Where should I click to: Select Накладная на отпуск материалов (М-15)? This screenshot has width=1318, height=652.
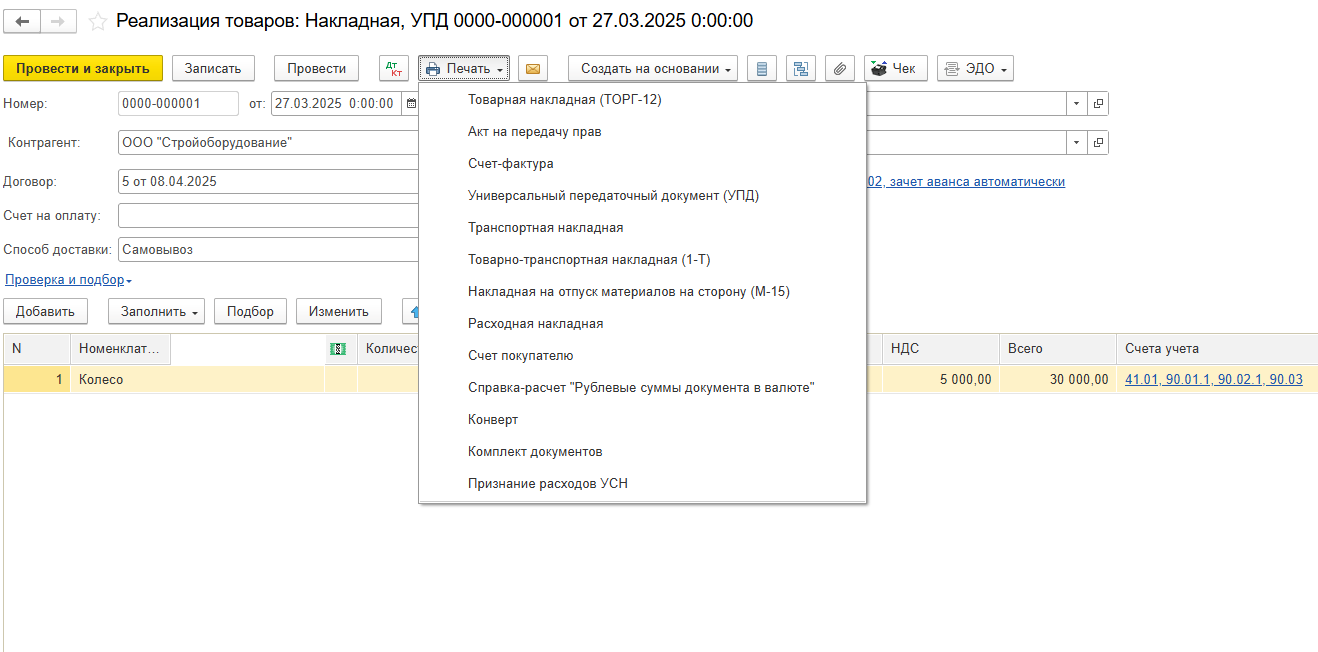point(642,291)
